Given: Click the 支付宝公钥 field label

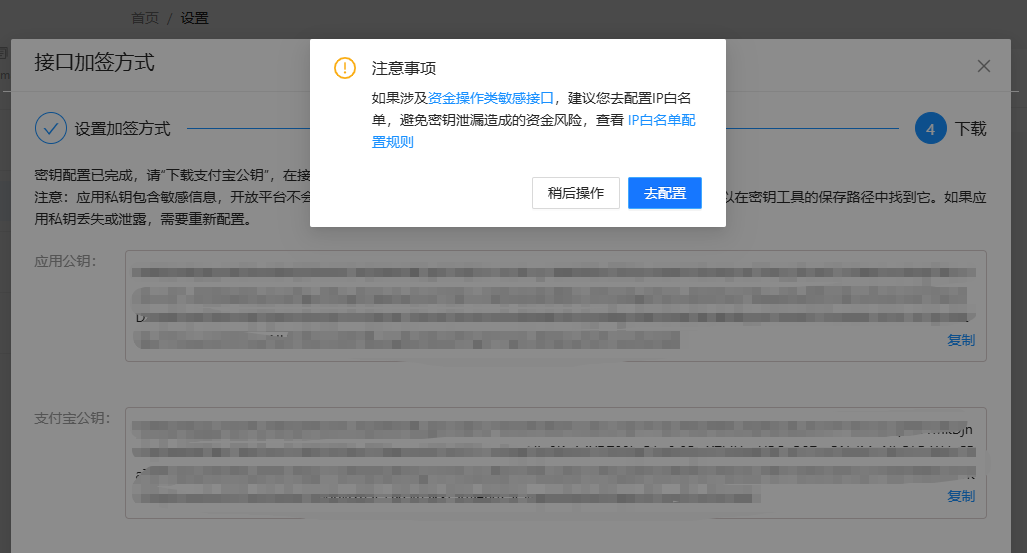Looking at the screenshot, I should pos(72,418).
